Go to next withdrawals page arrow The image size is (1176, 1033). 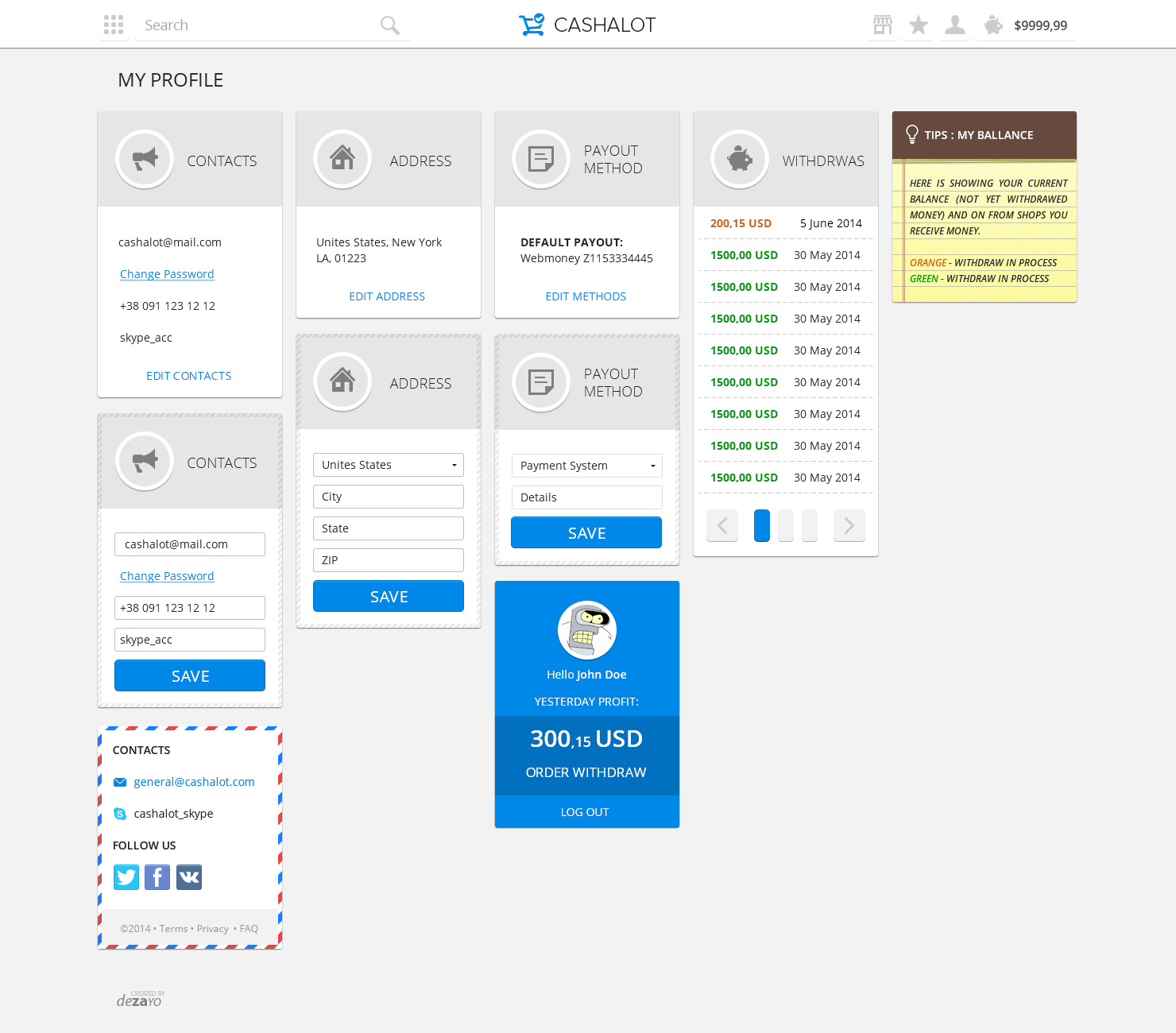(x=849, y=525)
